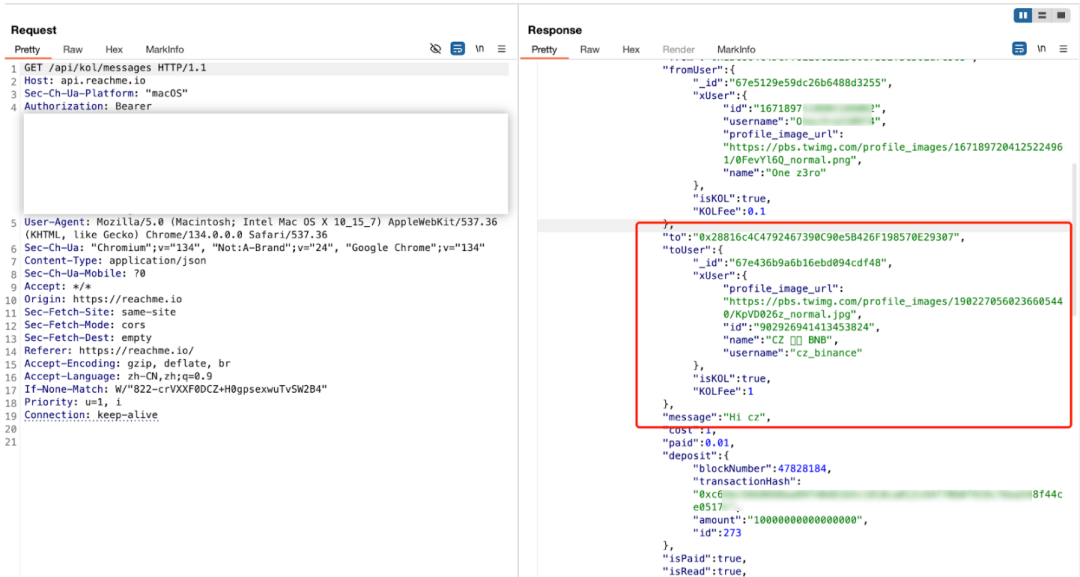Open the Request panel hamburger options menu

click(x=502, y=49)
